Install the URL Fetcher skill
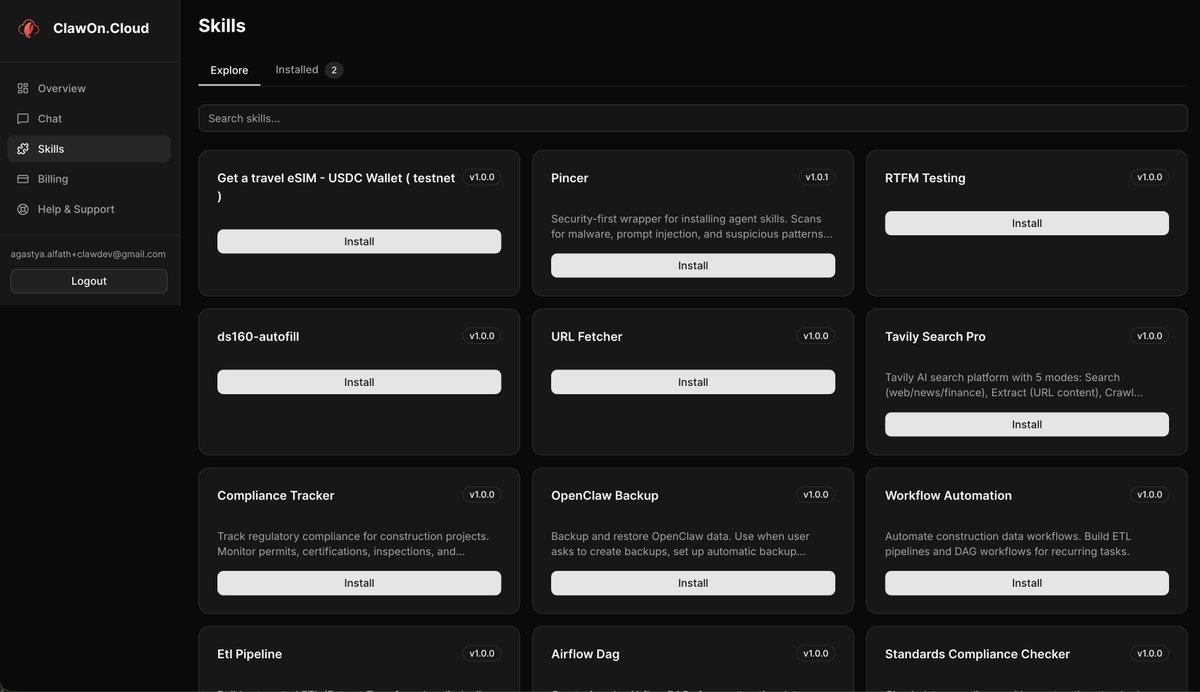This screenshot has width=1200, height=692. [x=692, y=381]
